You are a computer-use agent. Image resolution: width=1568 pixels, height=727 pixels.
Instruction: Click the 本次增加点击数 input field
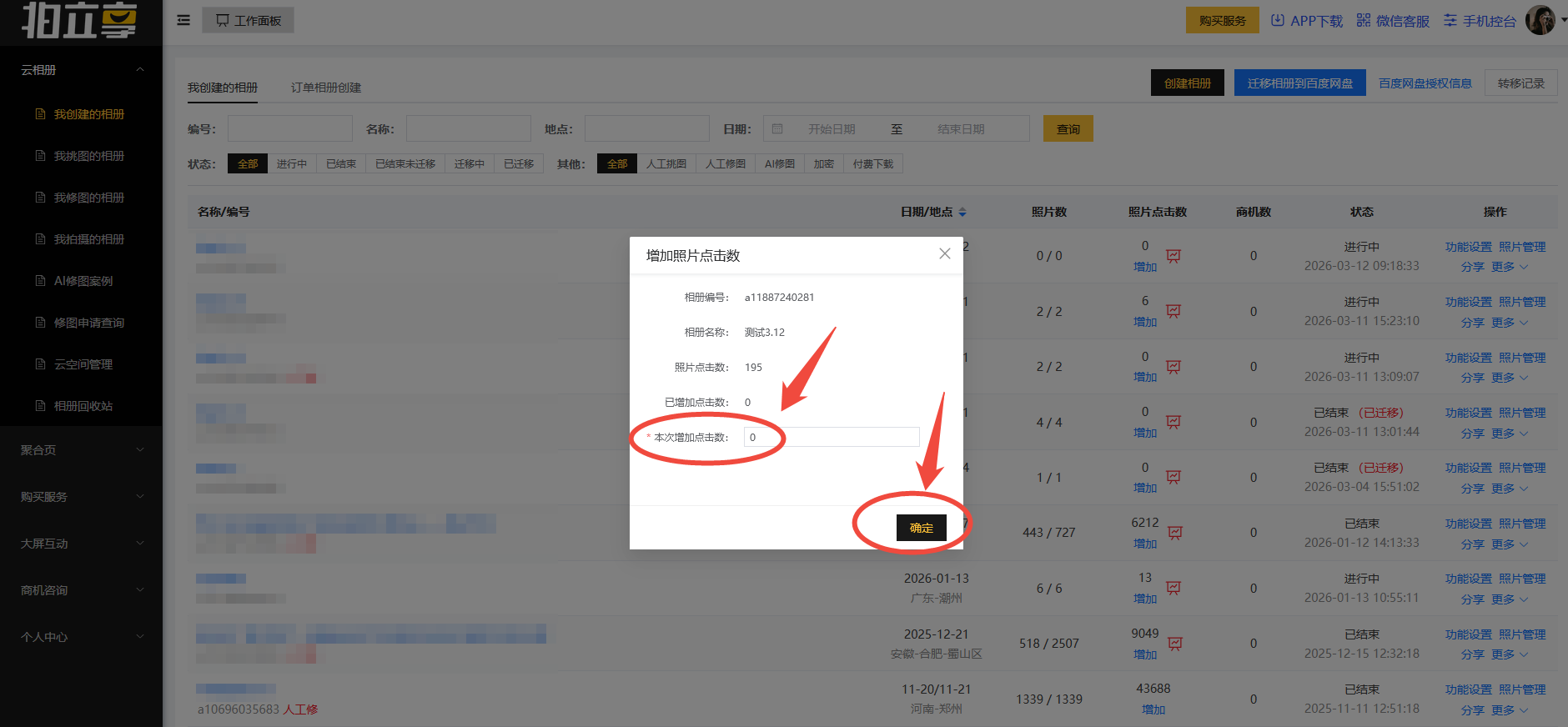(831, 437)
